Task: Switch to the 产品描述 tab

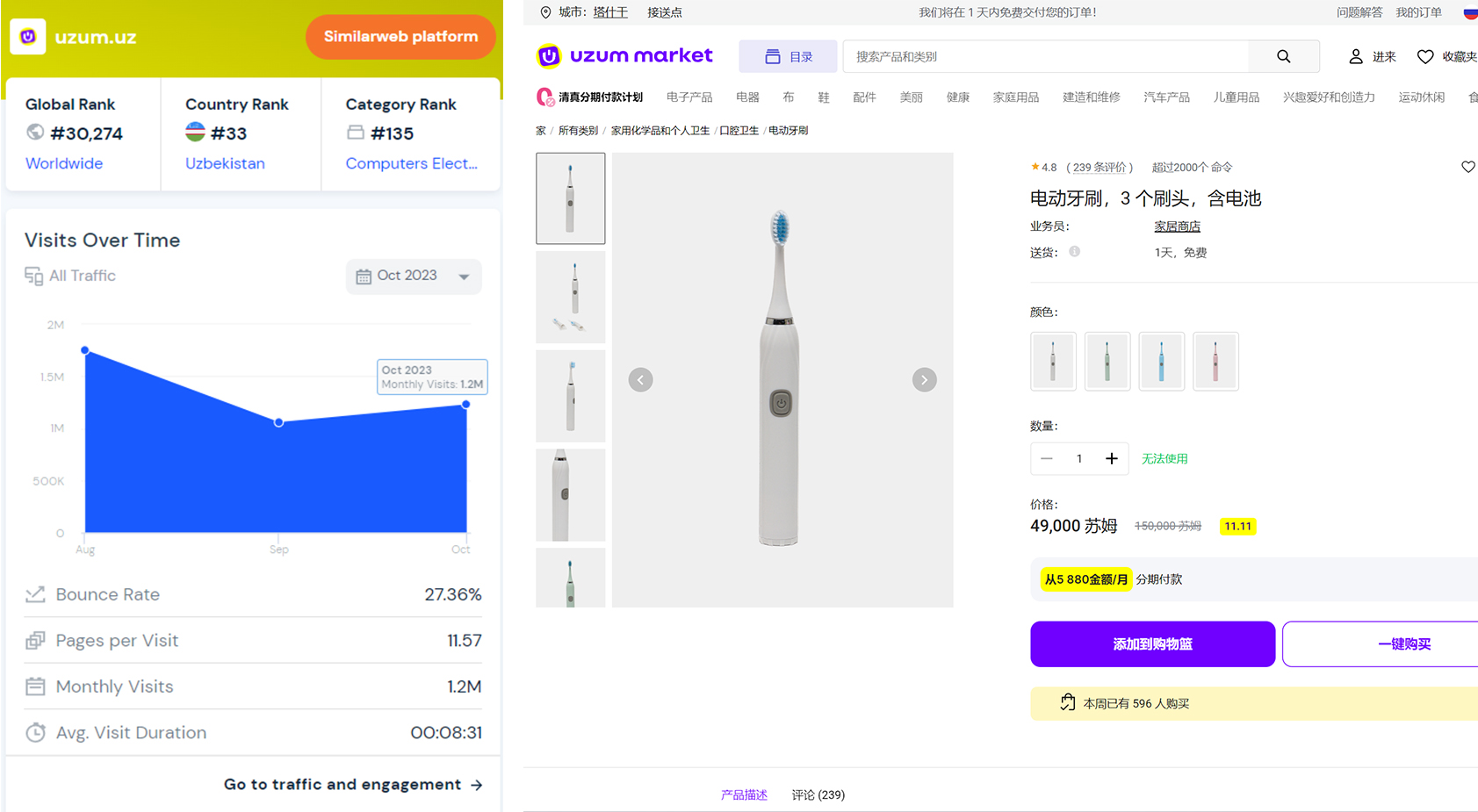Action: [x=744, y=795]
